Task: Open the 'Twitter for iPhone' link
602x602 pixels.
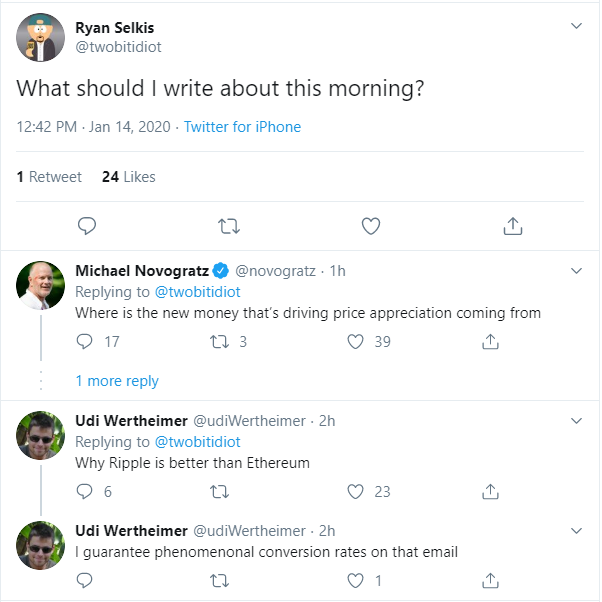Action: 242,127
